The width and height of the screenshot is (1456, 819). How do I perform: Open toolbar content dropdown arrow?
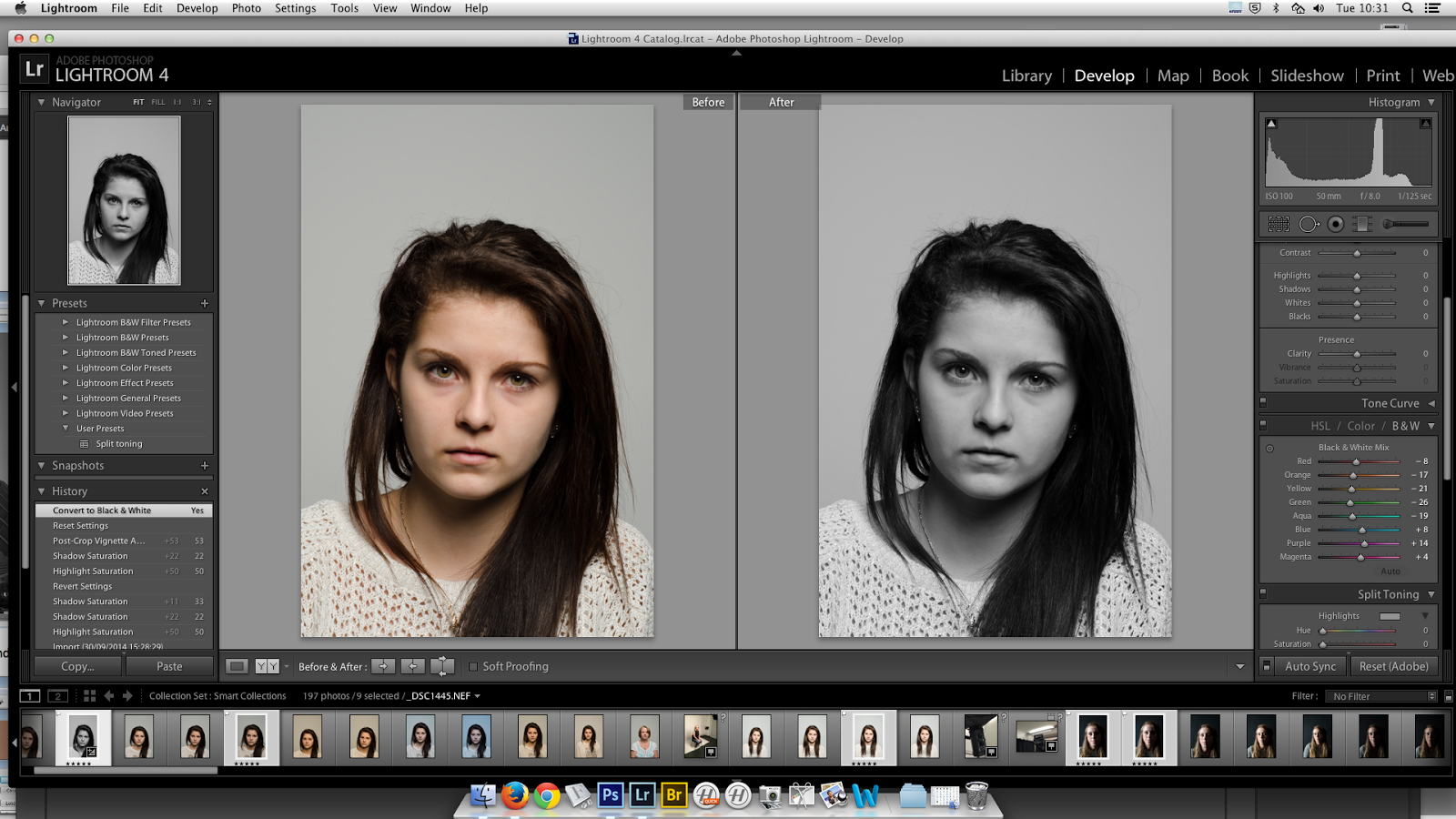coord(1239,666)
